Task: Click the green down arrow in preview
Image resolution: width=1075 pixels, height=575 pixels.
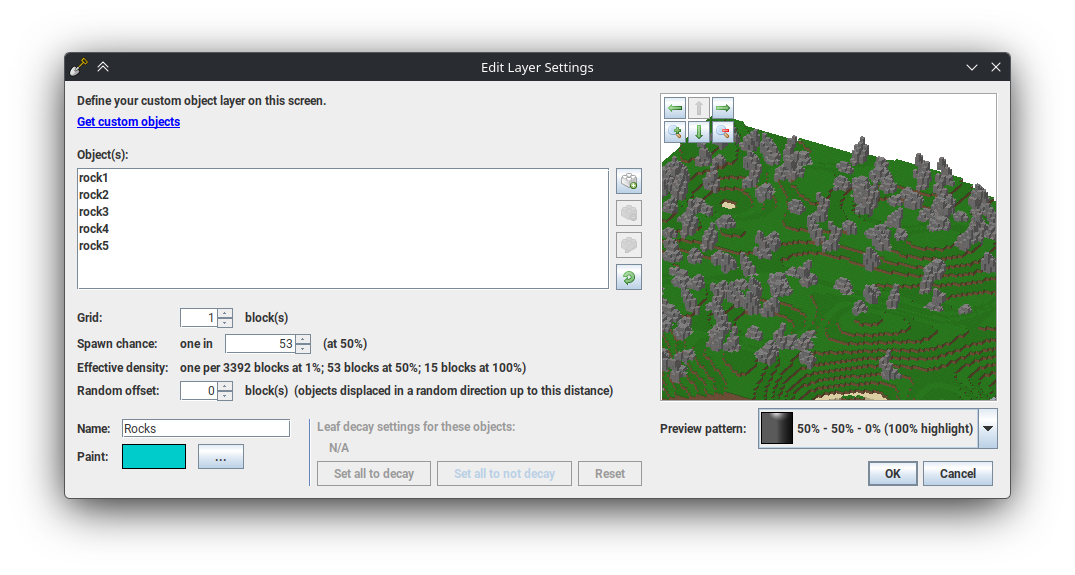Action: 699,131
